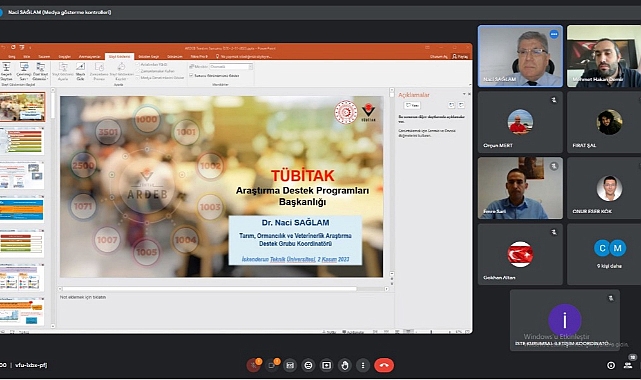Click Set Up Slide Show icon

pos(63,71)
